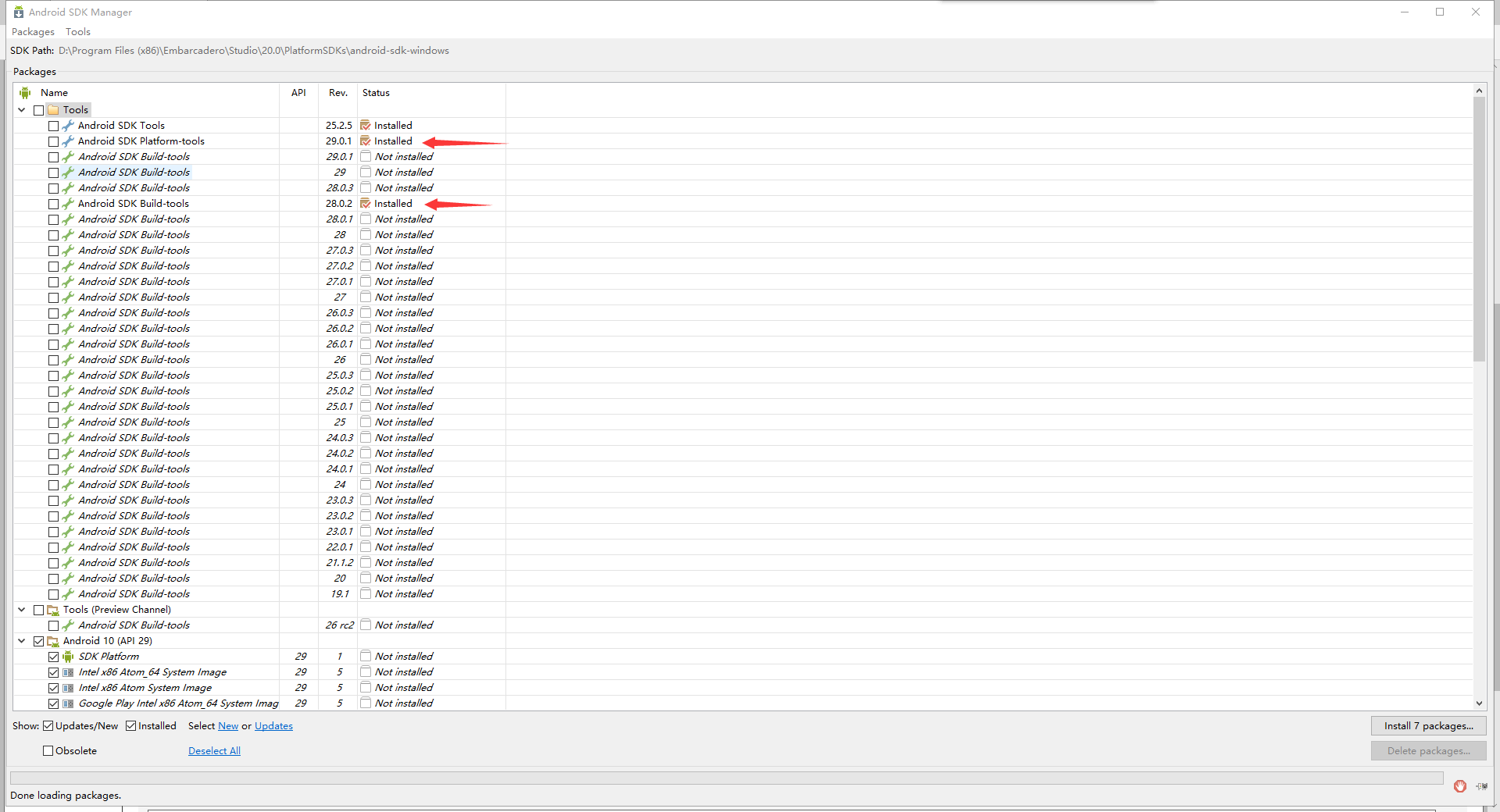
Task: Click the Tools (Preview Channel) folder icon
Action: (x=53, y=610)
